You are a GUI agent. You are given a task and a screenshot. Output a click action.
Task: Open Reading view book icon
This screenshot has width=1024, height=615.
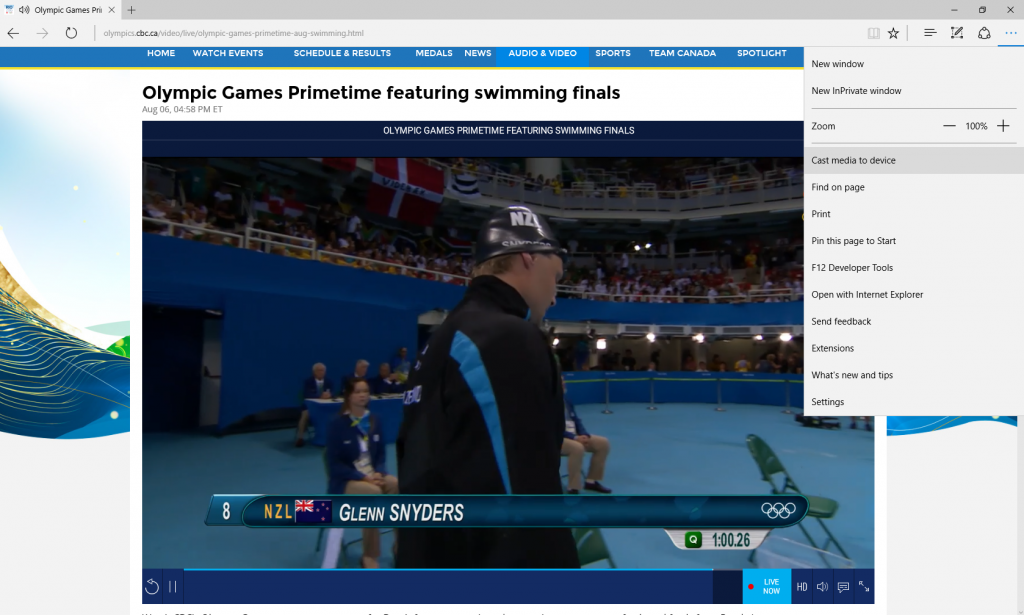(873, 33)
